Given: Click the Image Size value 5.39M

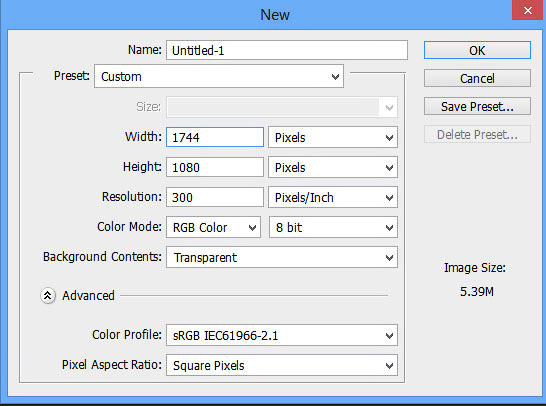Looking at the screenshot, I should click(x=477, y=291).
